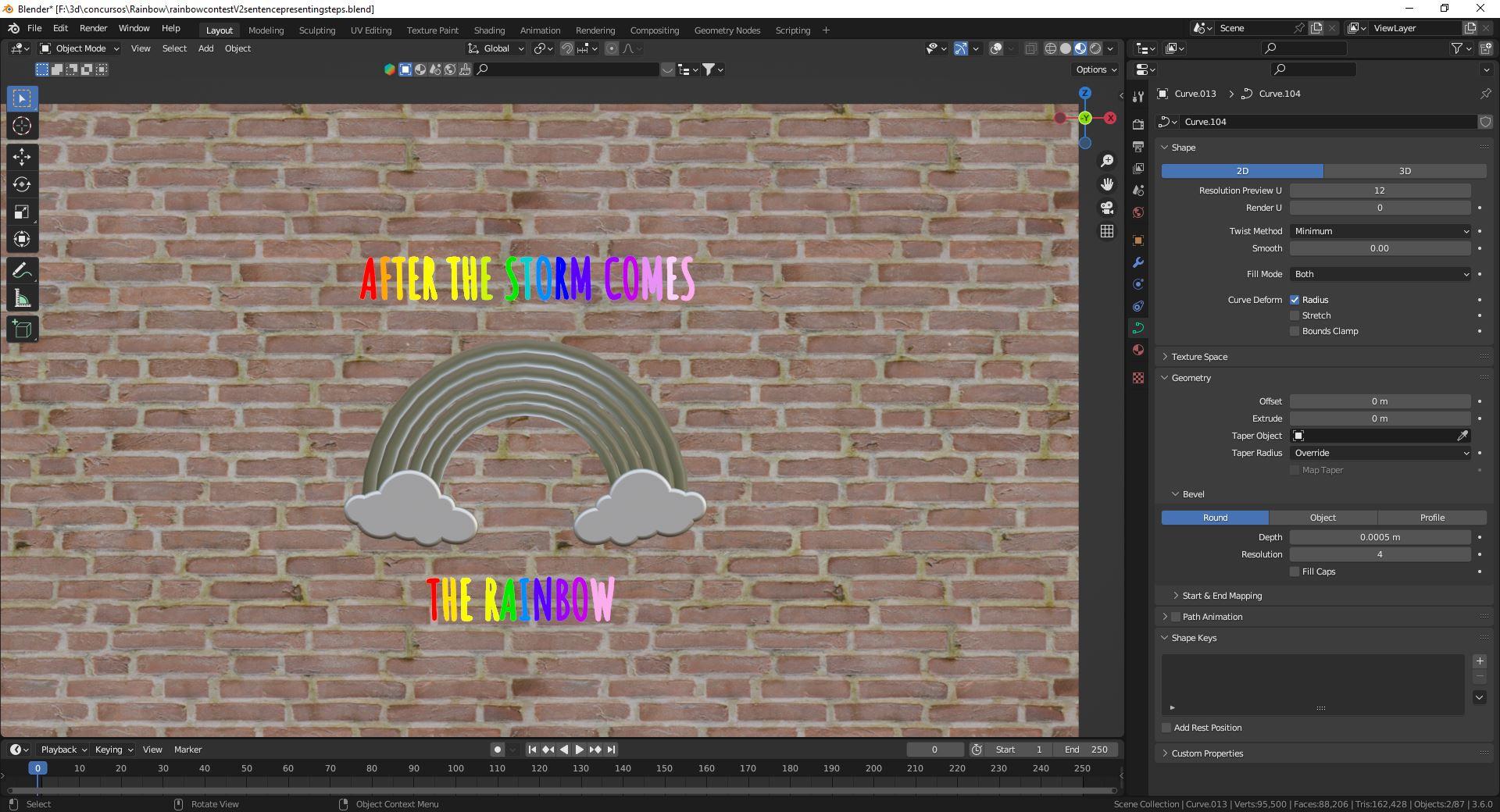Open the Render properties tab
1500x812 pixels.
(x=1138, y=125)
